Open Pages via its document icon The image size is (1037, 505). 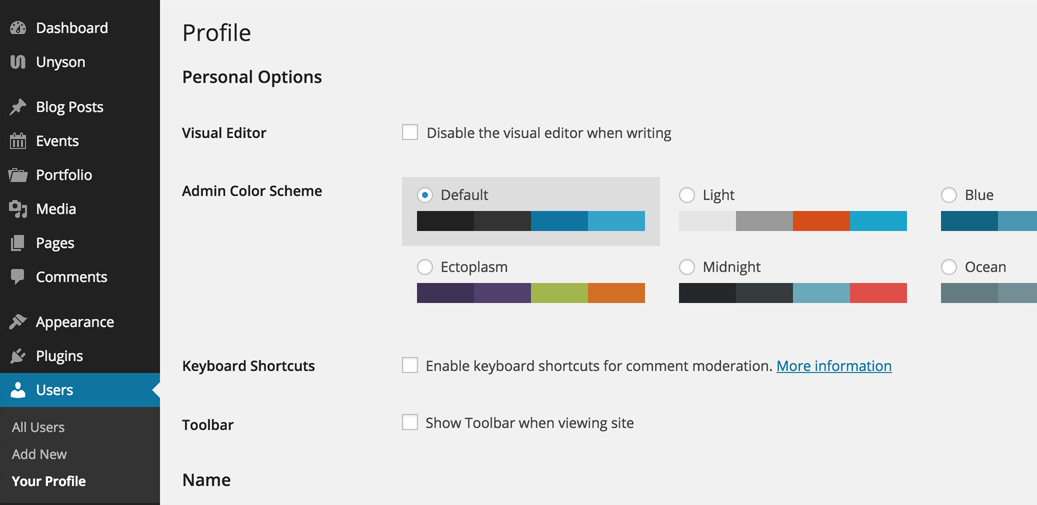18,243
